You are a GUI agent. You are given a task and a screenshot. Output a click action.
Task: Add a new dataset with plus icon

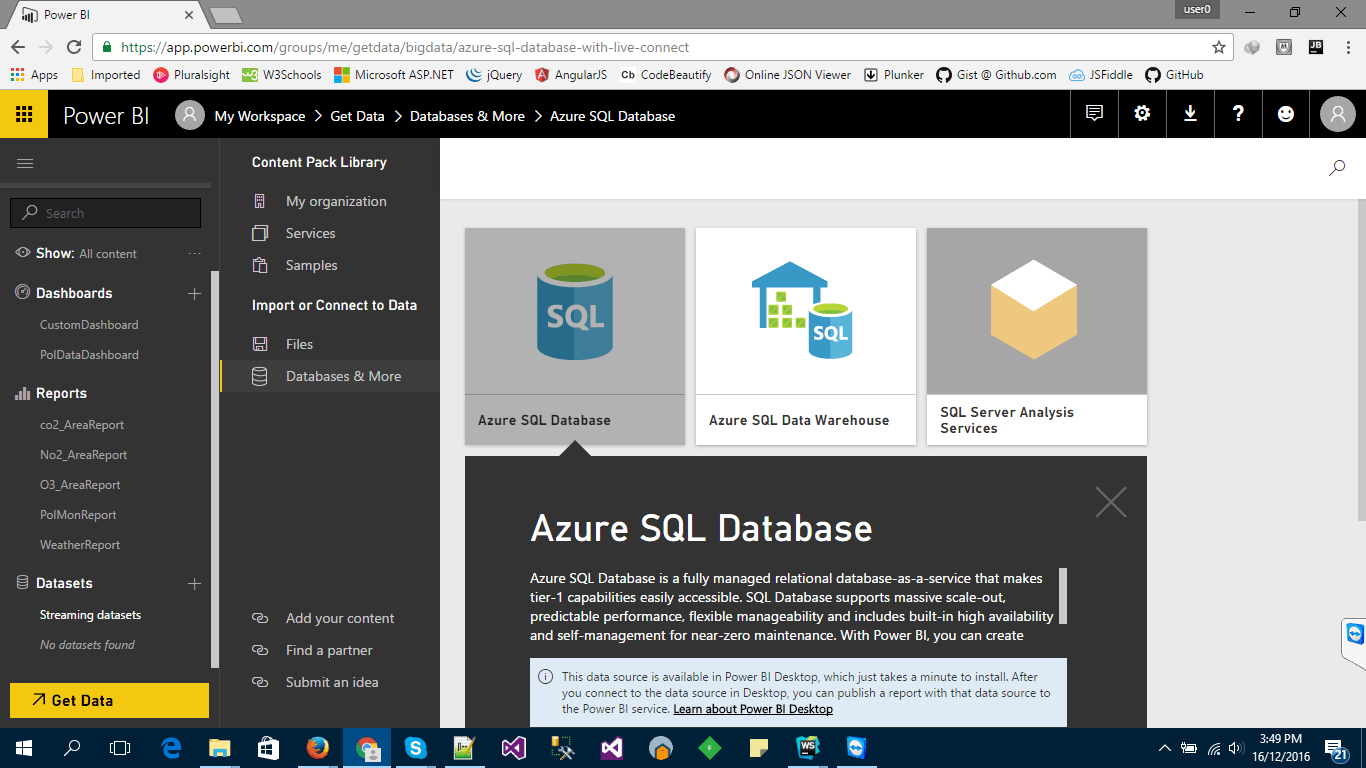194,583
